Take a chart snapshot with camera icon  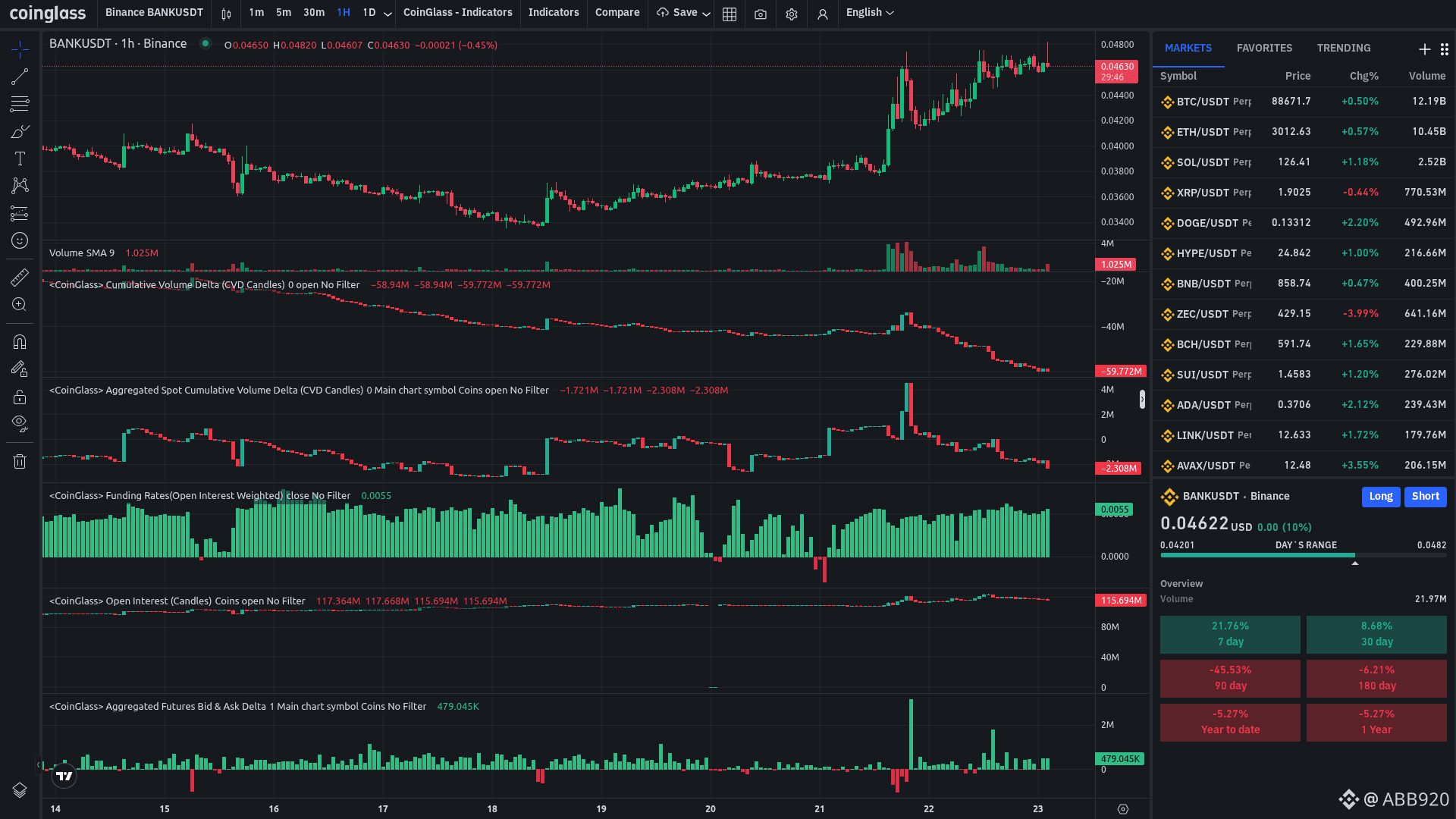tap(761, 14)
